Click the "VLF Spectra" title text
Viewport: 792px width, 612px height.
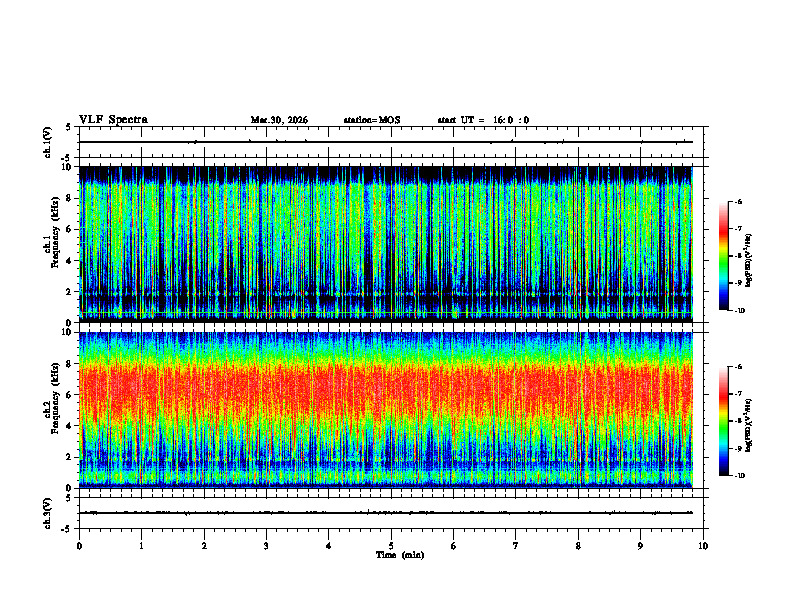click(x=113, y=120)
